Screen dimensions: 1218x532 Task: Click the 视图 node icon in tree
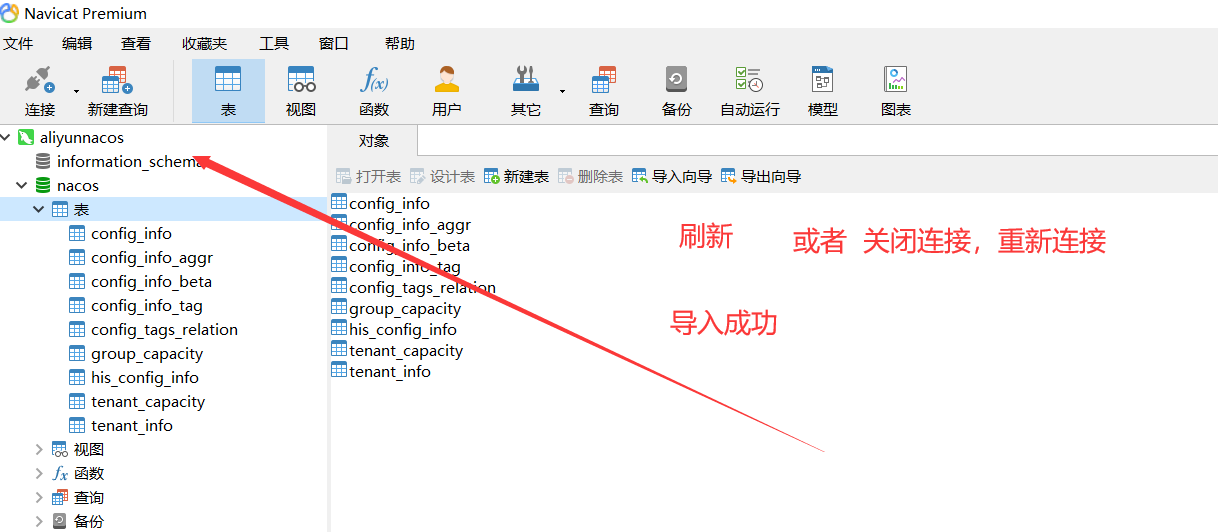click(60, 449)
